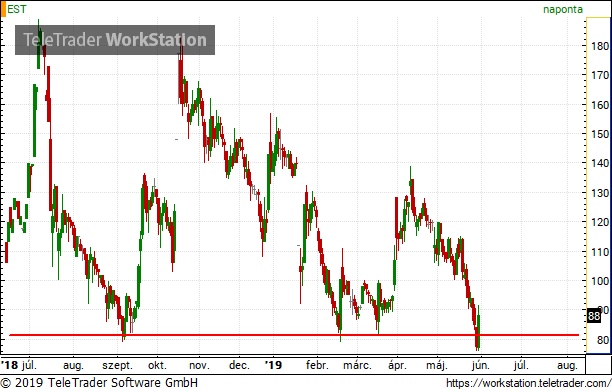Click the ápr. month label on axis
This screenshot has height=392, width=612.
tap(397, 365)
